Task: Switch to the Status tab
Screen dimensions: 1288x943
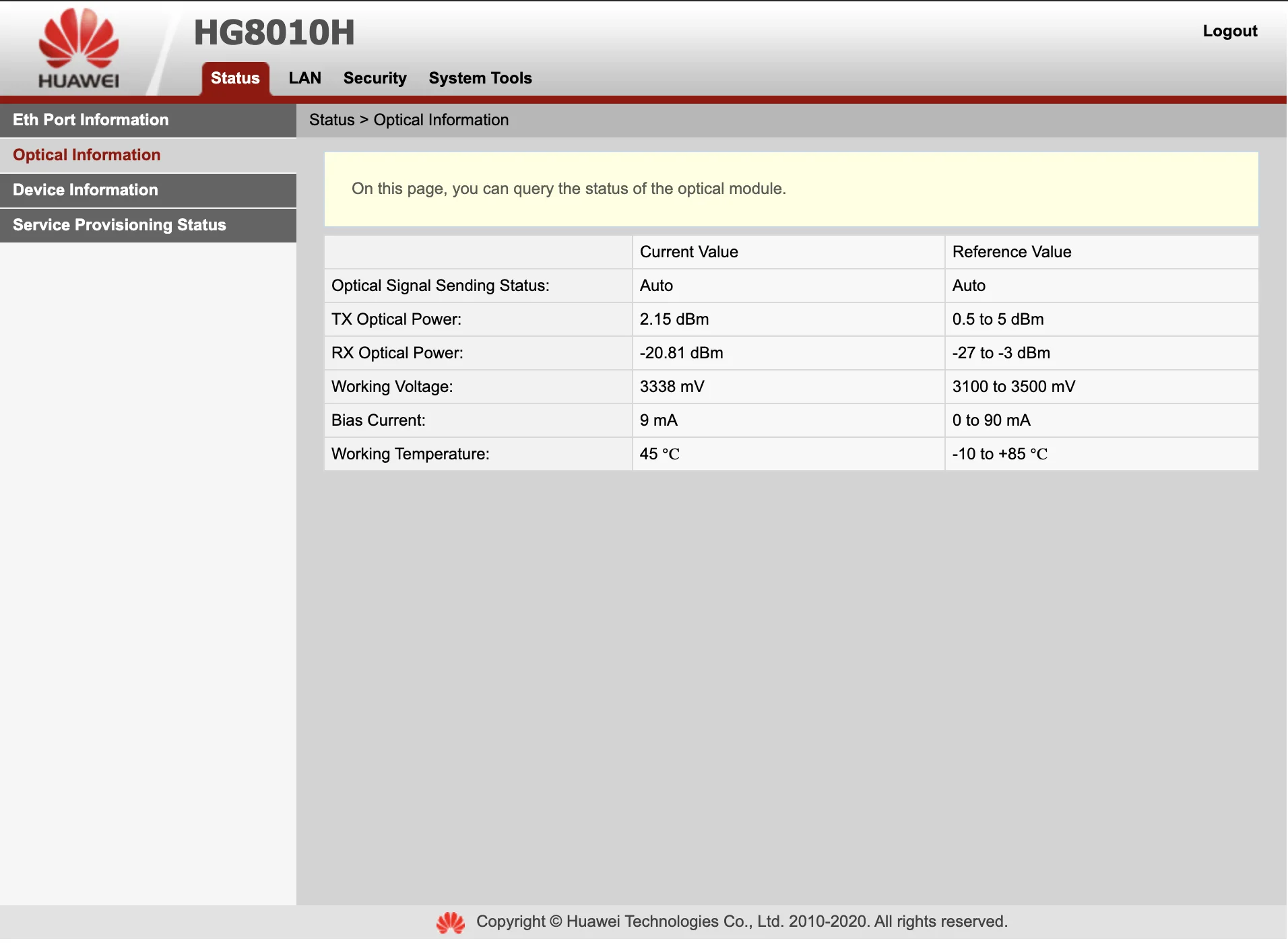Action: coord(235,78)
